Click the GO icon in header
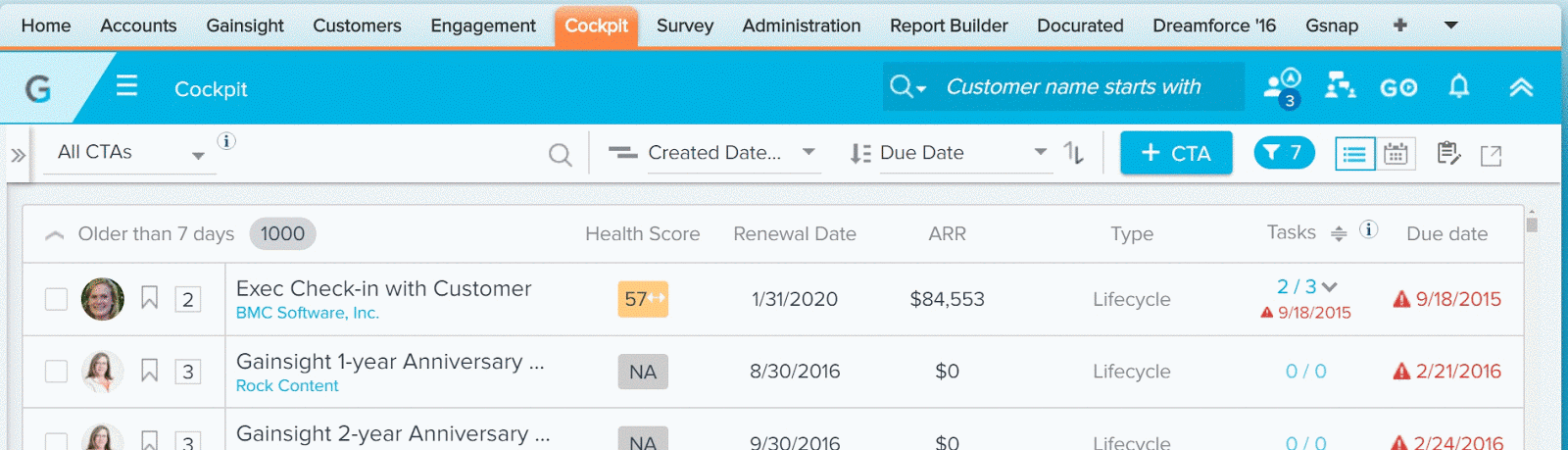 tap(1398, 88)
